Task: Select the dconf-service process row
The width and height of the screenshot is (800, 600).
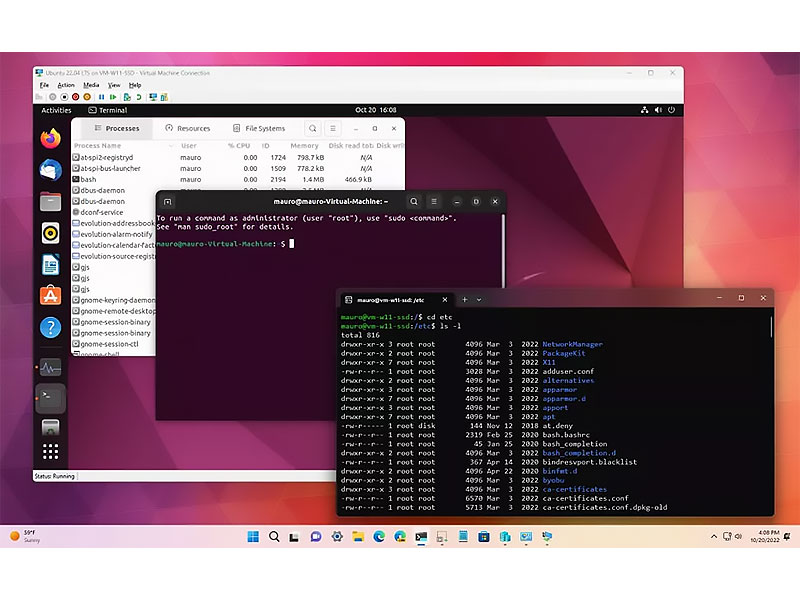Action: point(113,212)
